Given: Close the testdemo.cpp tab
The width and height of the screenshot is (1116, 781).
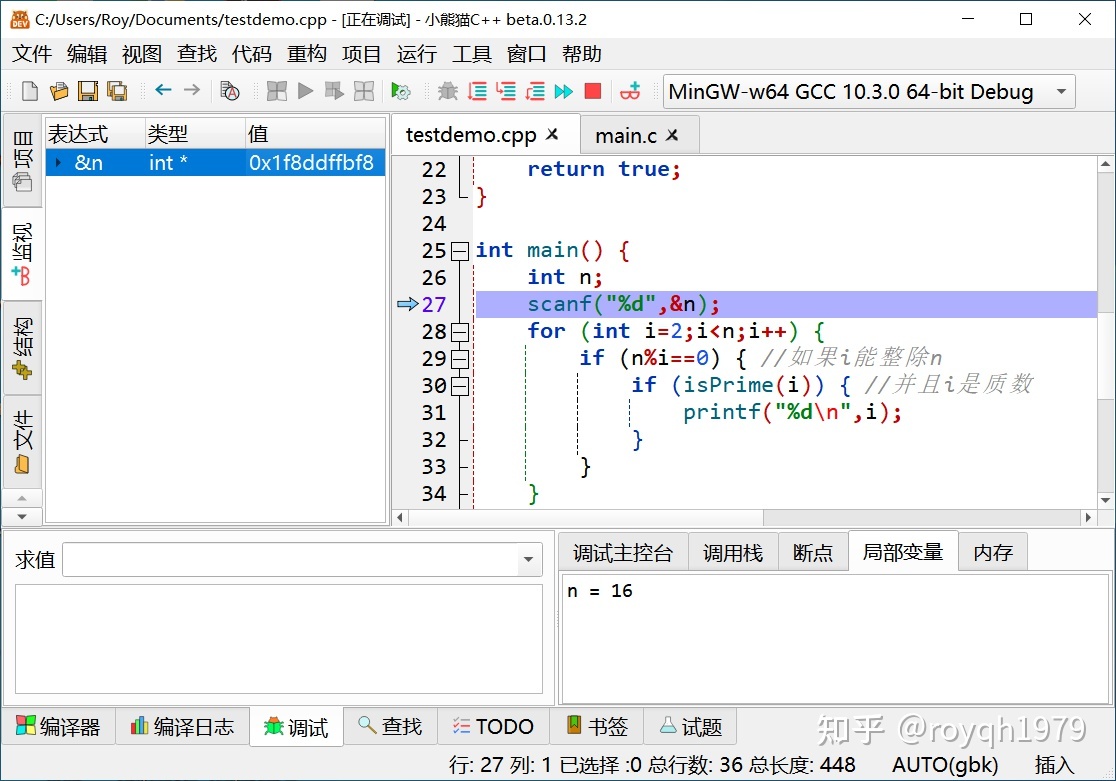Looking at the screenshot, I should click(x=552, y=134).
